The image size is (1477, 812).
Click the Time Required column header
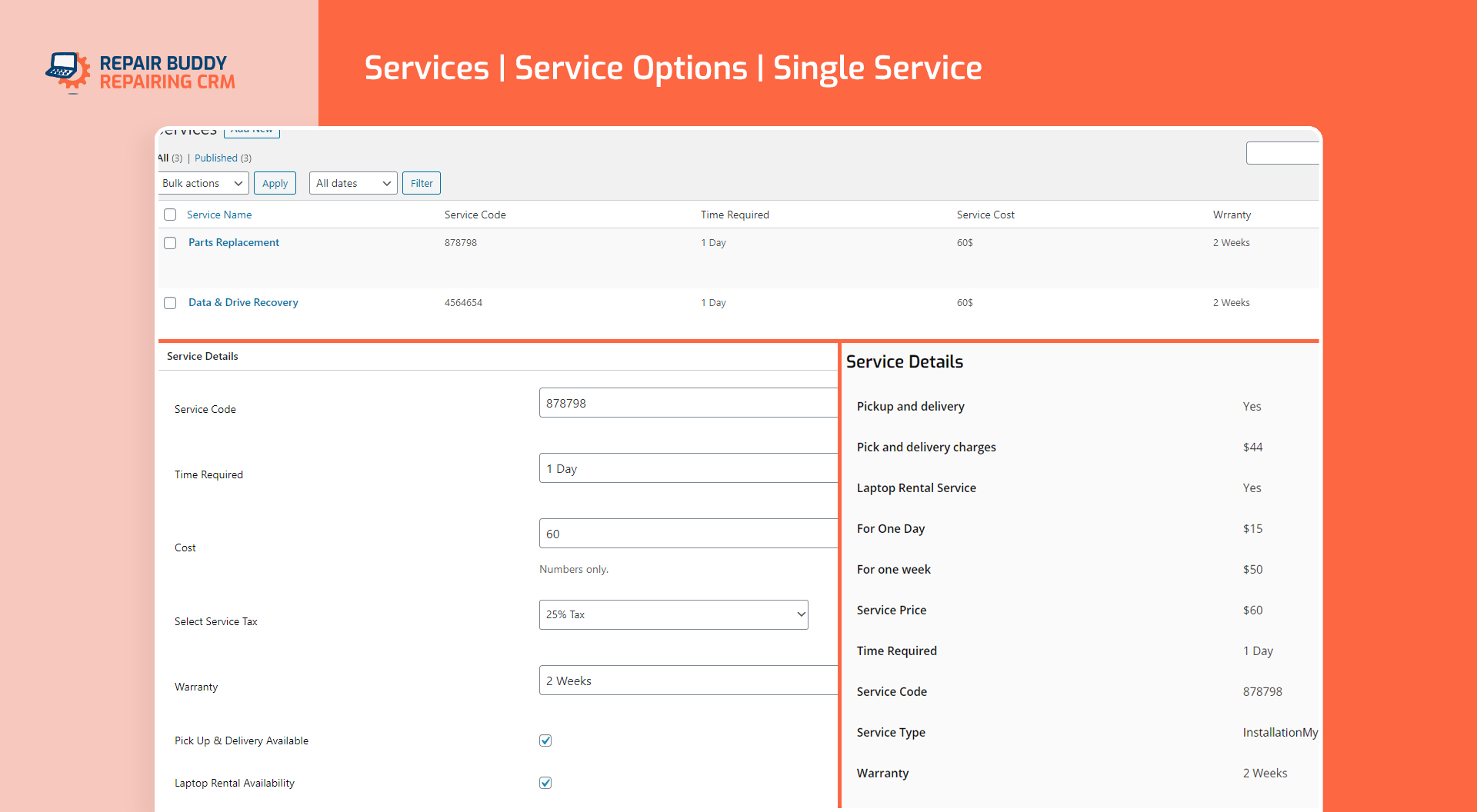click(x=735, y=215)
